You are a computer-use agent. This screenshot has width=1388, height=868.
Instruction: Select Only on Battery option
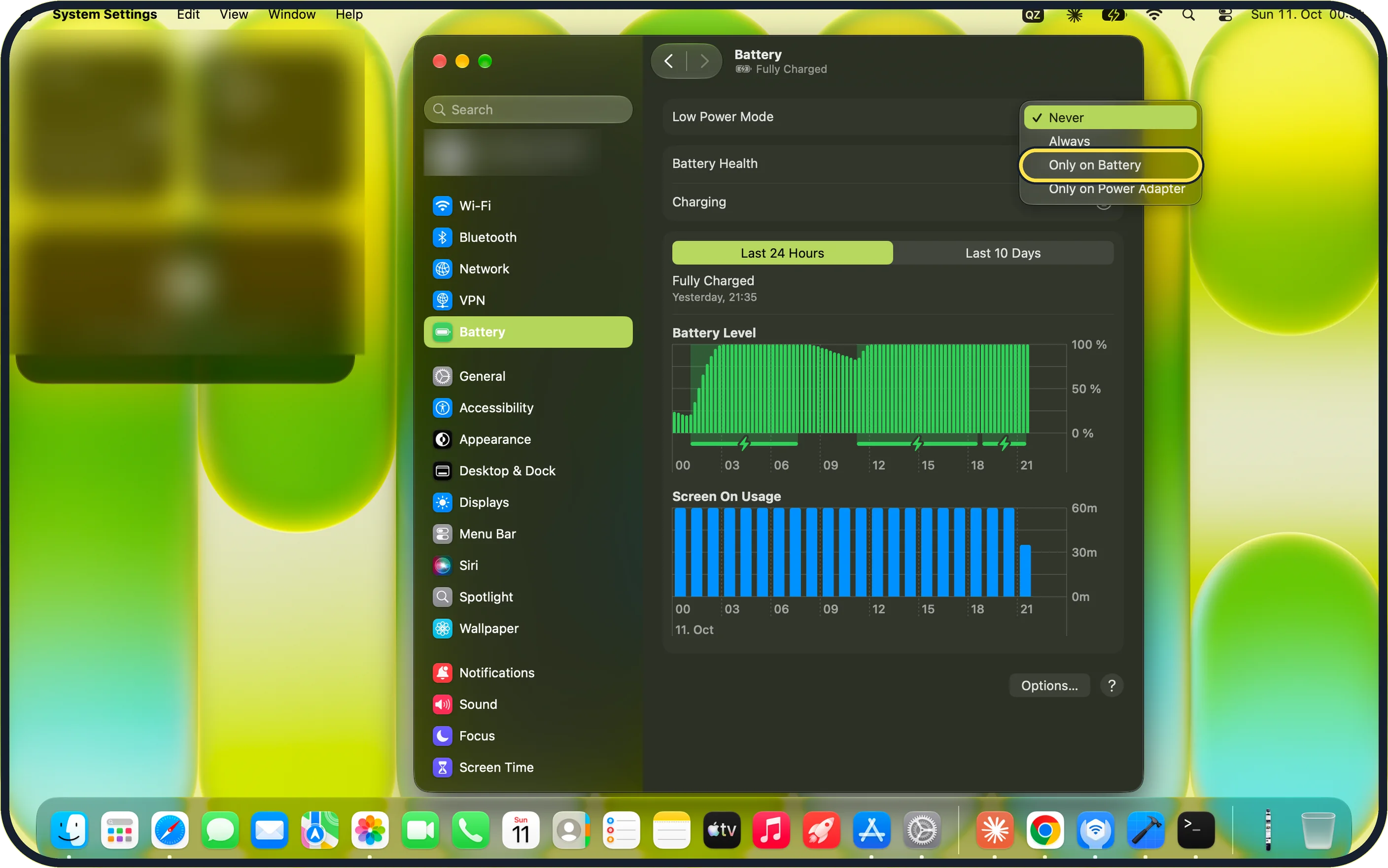click(x=1110, y=165)
